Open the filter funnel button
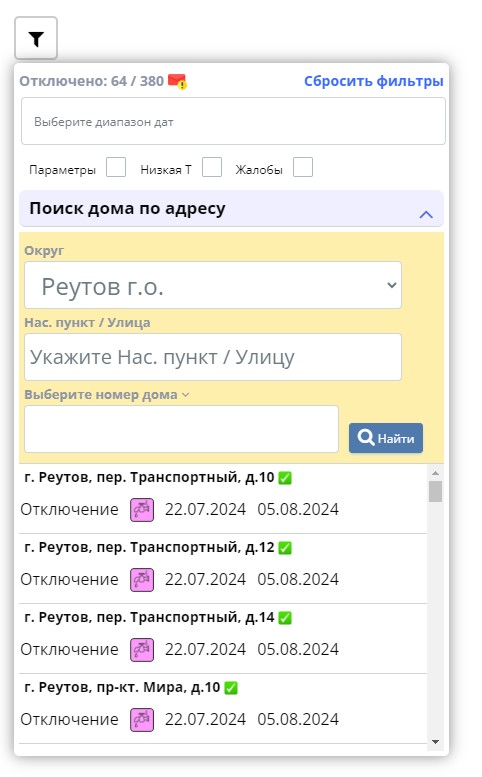 click(x=36, y=38)
